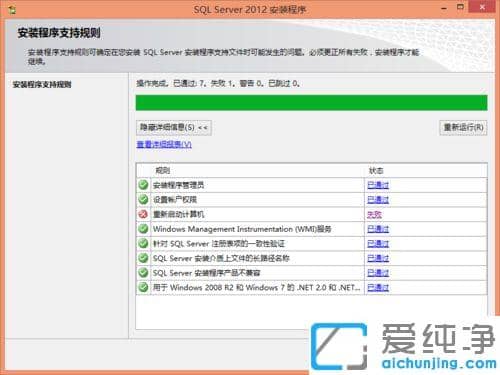Click check icon for 针对 SQL Server 注册表项 rule
Viewport: 500px width, 375px height.
point(143,243)
